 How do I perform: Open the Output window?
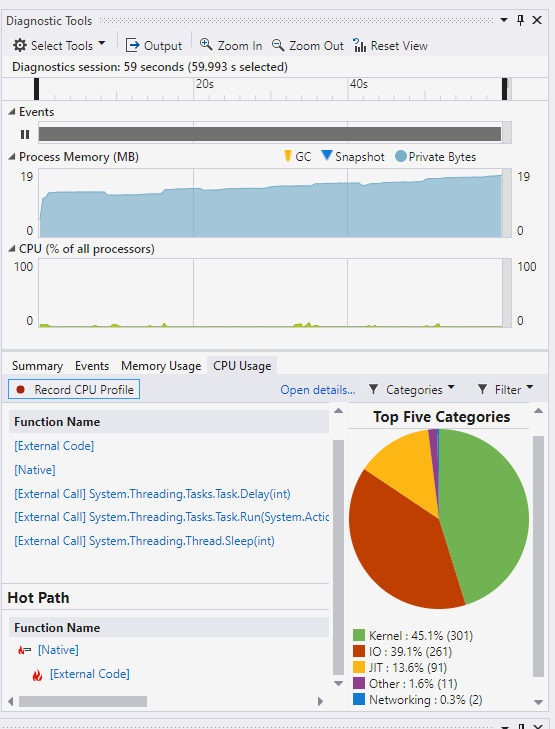click(154, 46)
